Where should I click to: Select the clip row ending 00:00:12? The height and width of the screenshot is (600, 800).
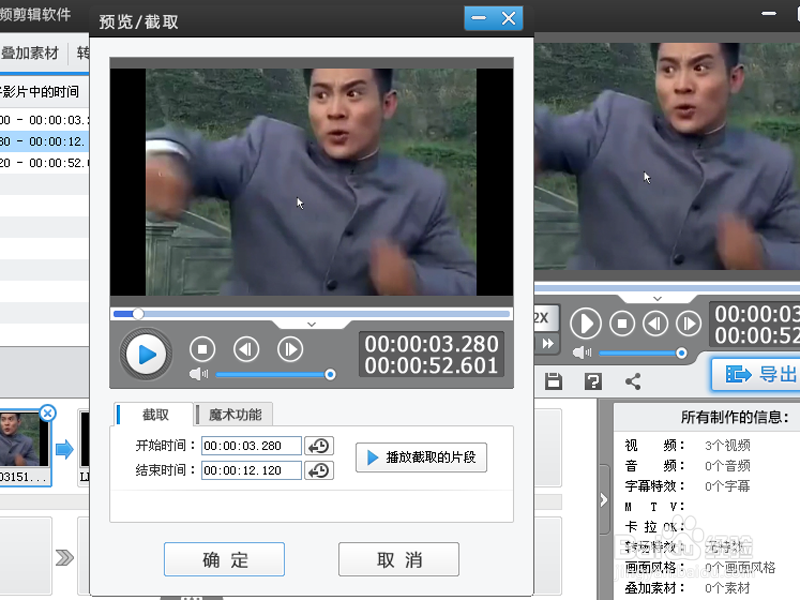pos(44,141)
